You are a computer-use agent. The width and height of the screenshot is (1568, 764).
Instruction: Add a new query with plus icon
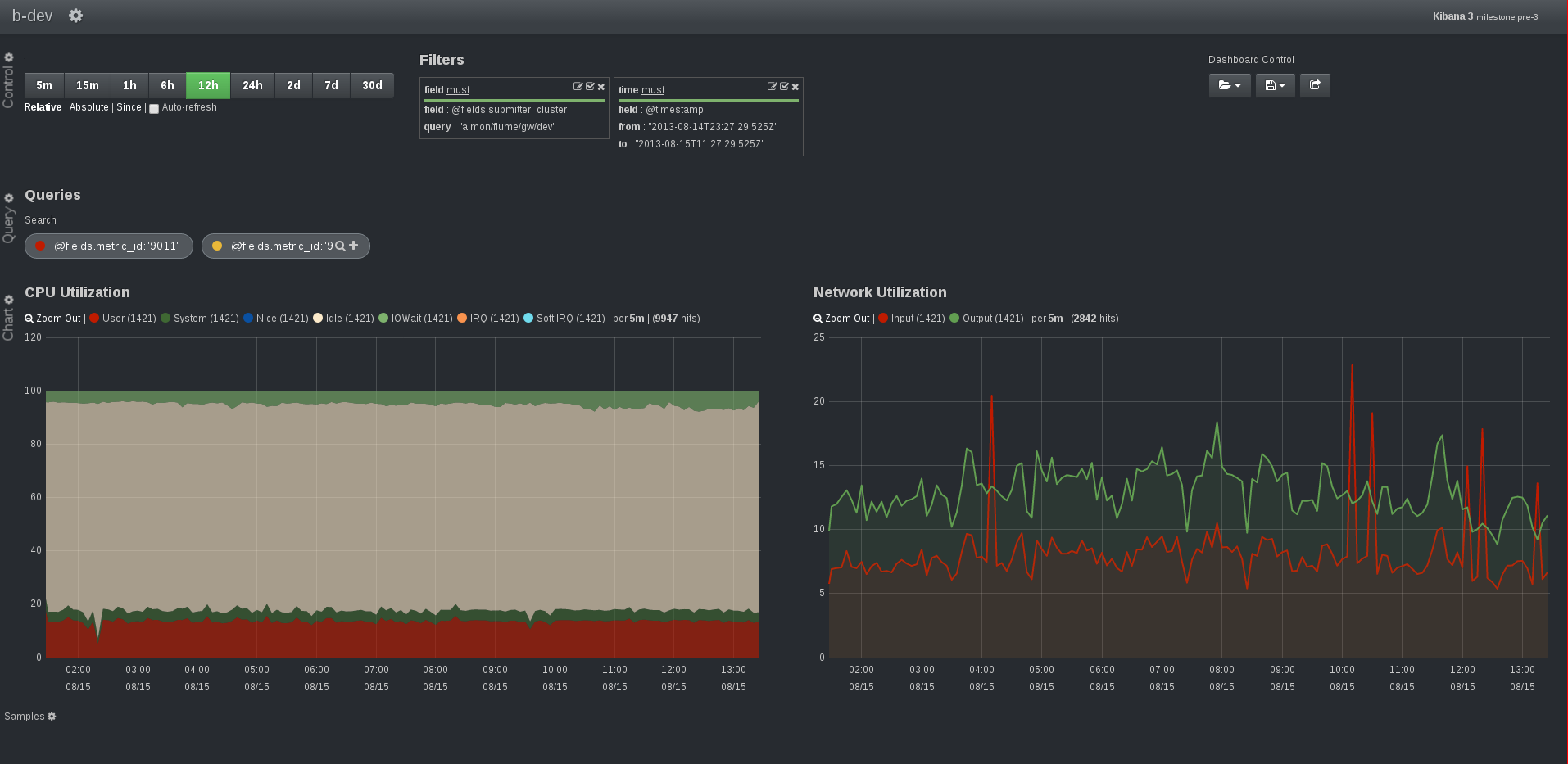(x=354, y=246)
